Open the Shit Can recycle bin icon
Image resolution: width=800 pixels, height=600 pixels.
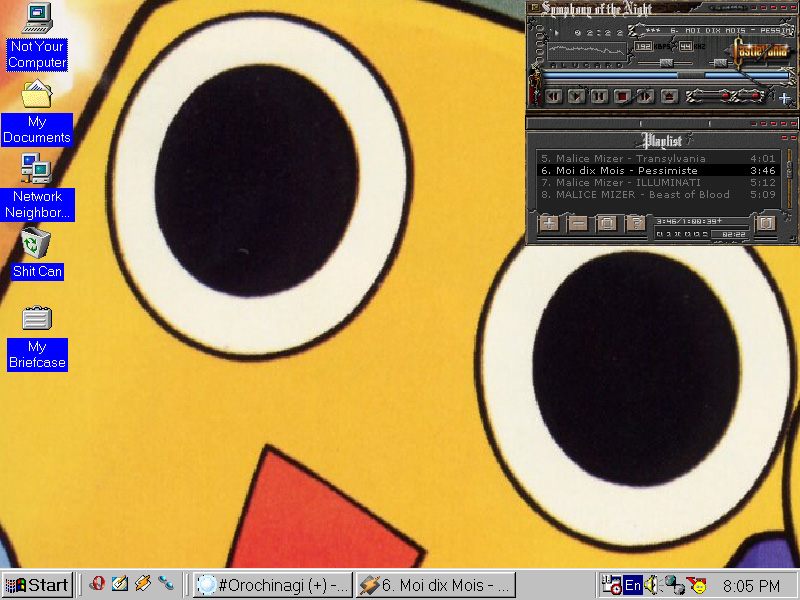click(x=37, y=254)
